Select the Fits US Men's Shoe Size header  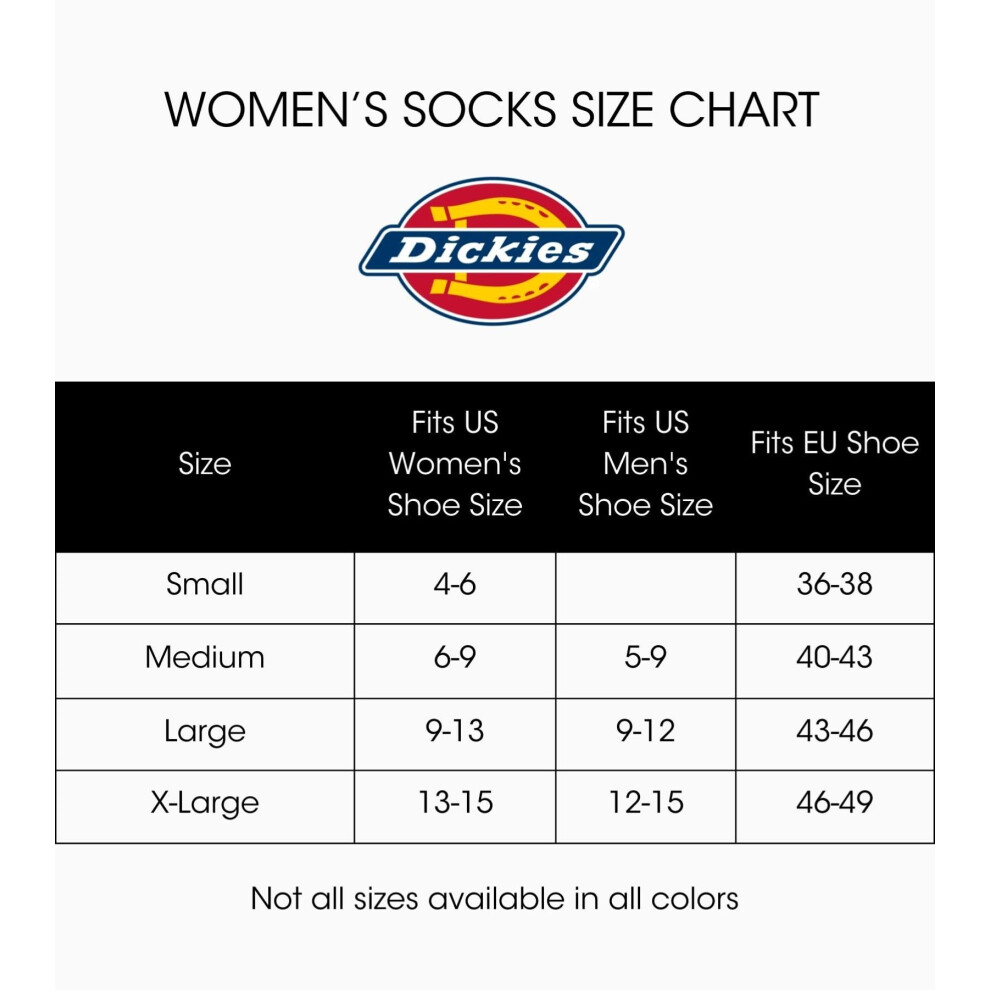pyautogui.click(x=645, y=464)
